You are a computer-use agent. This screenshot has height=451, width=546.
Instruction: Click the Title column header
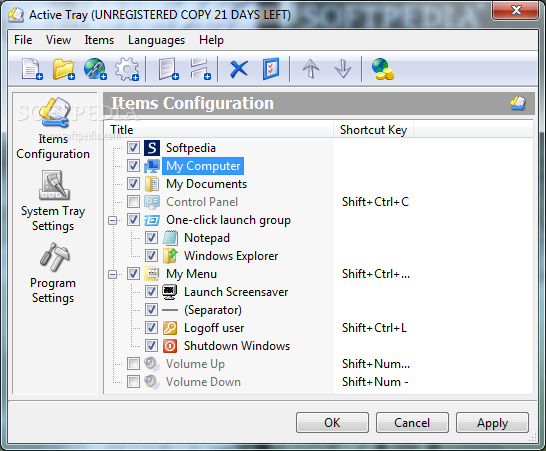click(219, 130)
